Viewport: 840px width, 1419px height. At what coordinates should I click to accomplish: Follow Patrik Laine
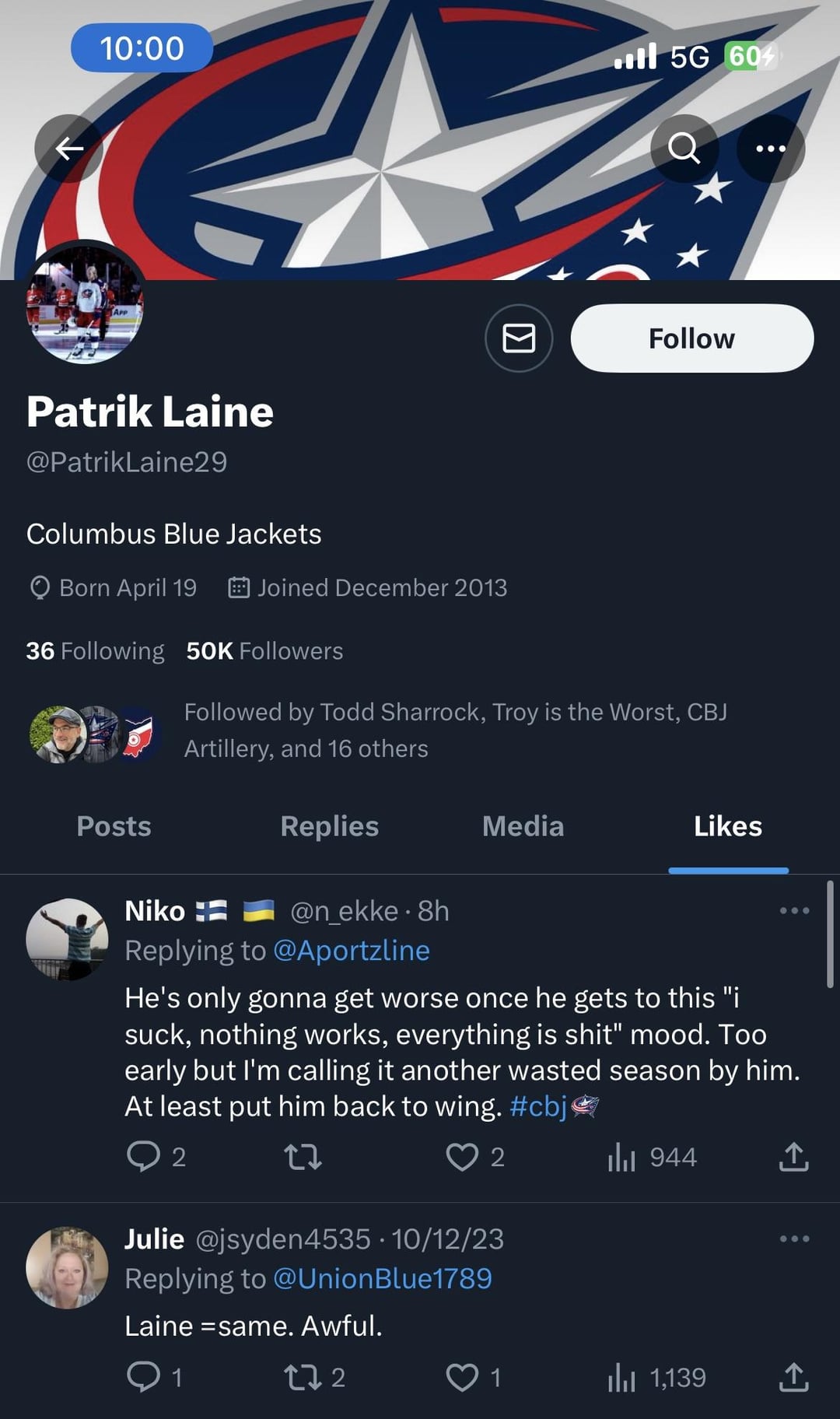click(691, 338)
